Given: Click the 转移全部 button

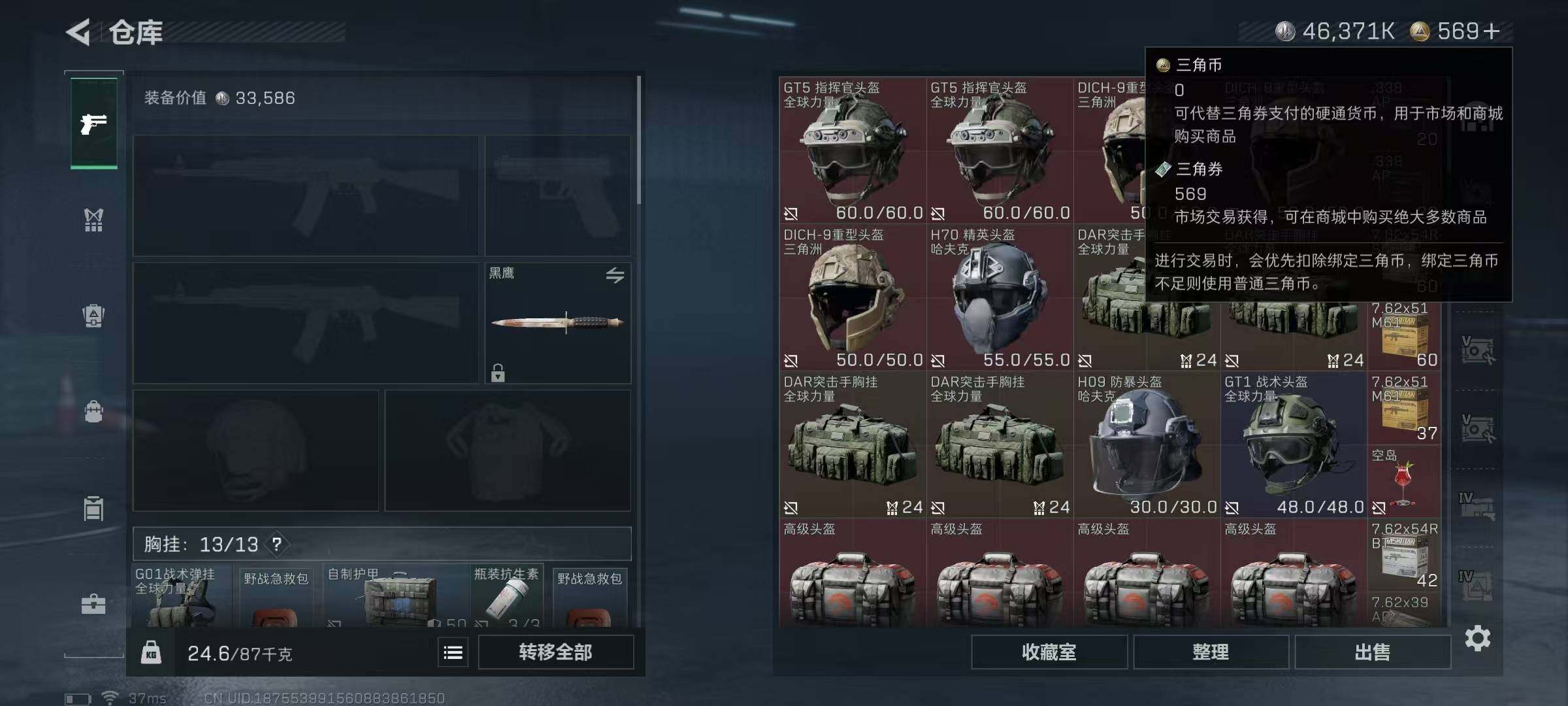Looking at the screenshot, I should click(556, 652).
